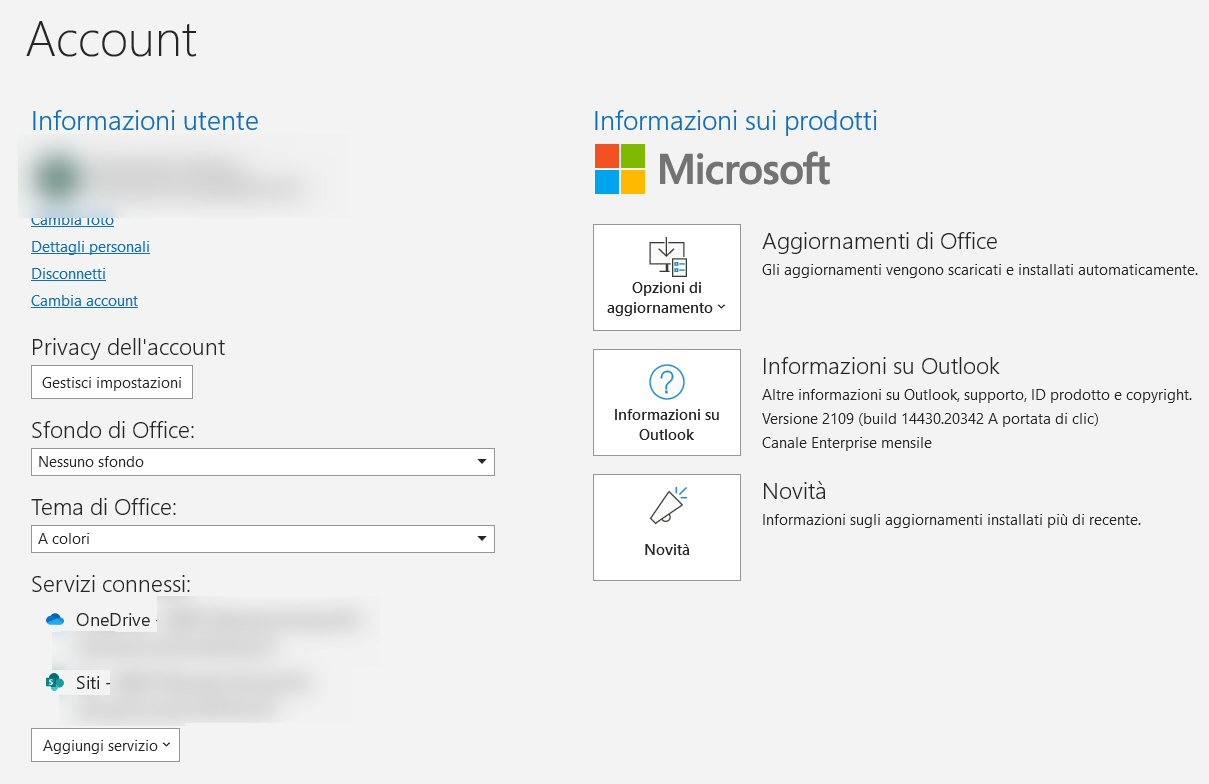Click the 'Tema di Office:' label

tap(104, 507)
